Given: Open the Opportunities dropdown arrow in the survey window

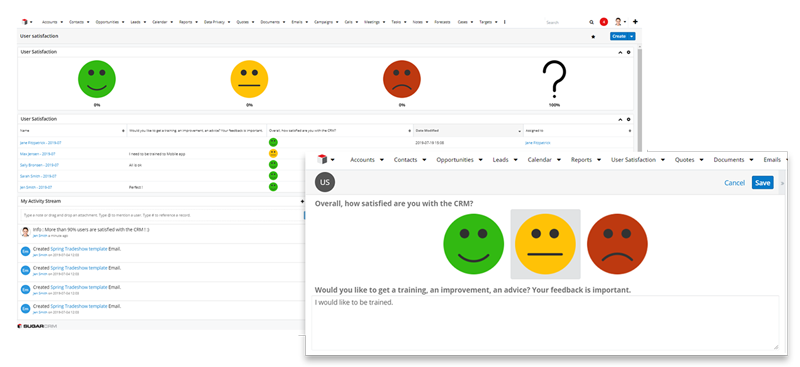Looking at the screenshot, I should pos(480,160).
